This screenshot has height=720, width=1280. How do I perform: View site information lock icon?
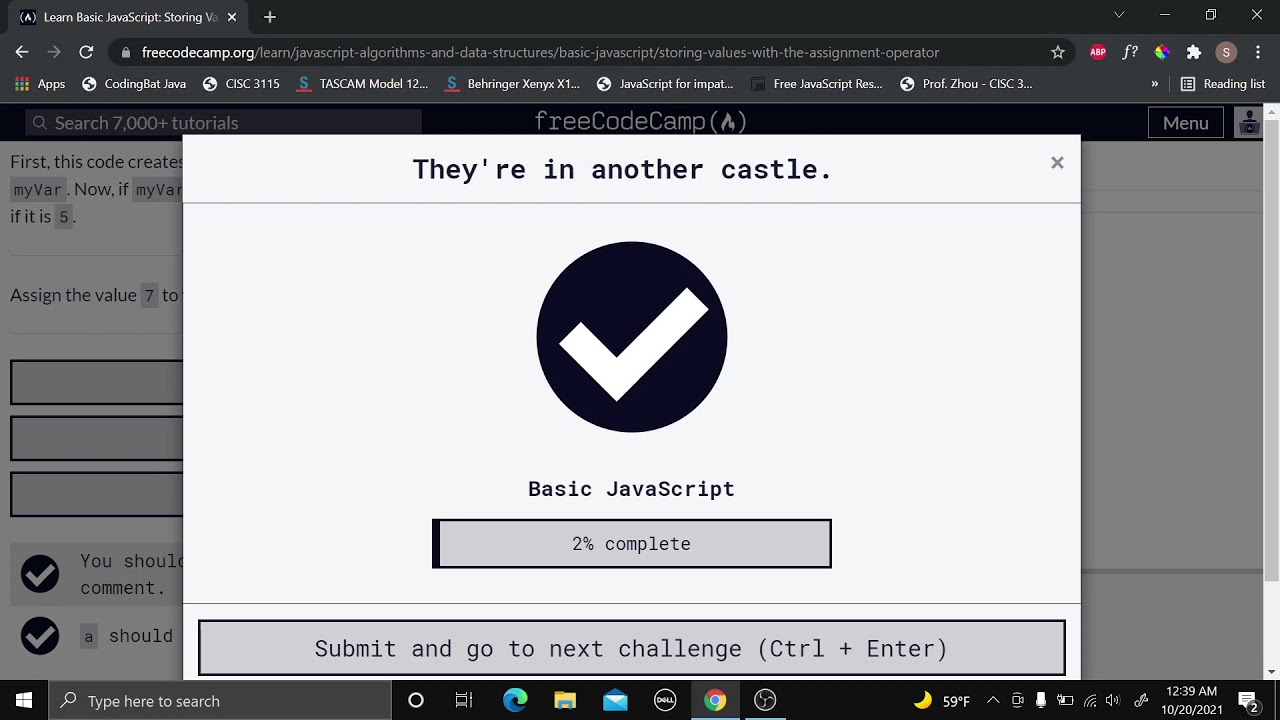click(x=125, y=52)
